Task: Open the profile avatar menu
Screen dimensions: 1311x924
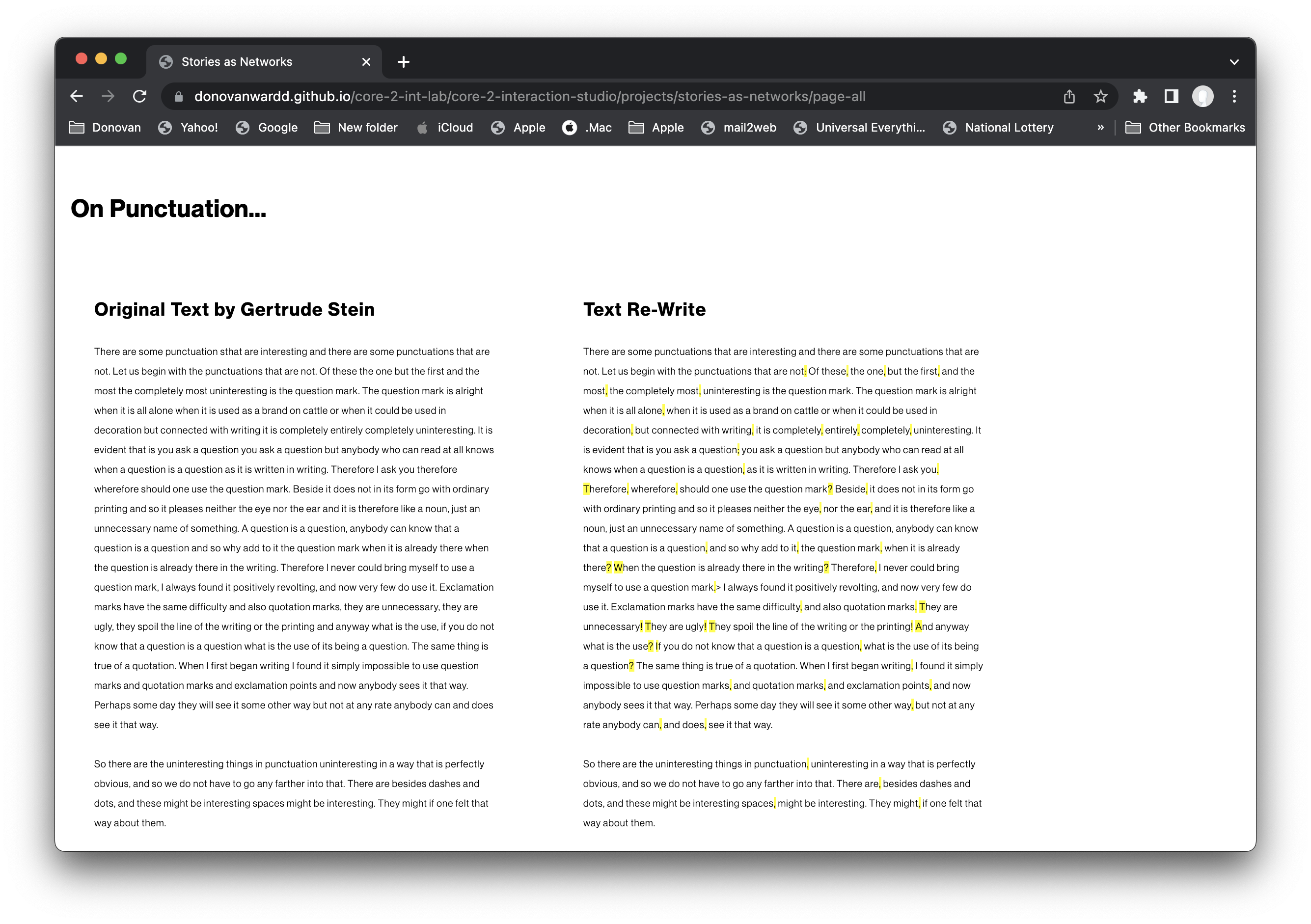Action: pyautogui.click(x=1202, y=97)
